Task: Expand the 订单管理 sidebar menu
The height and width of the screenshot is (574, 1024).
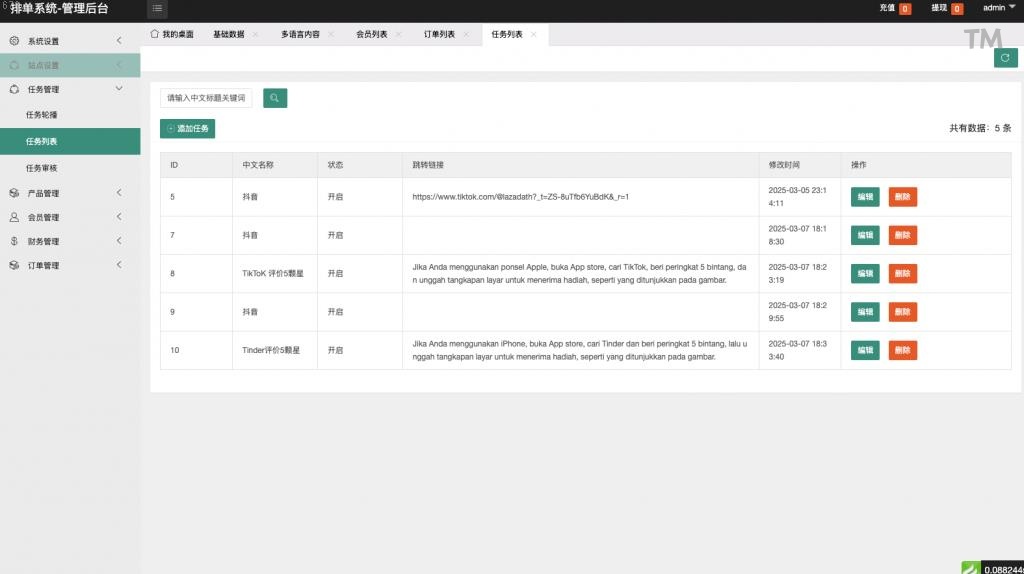Action: click(70, 265)
